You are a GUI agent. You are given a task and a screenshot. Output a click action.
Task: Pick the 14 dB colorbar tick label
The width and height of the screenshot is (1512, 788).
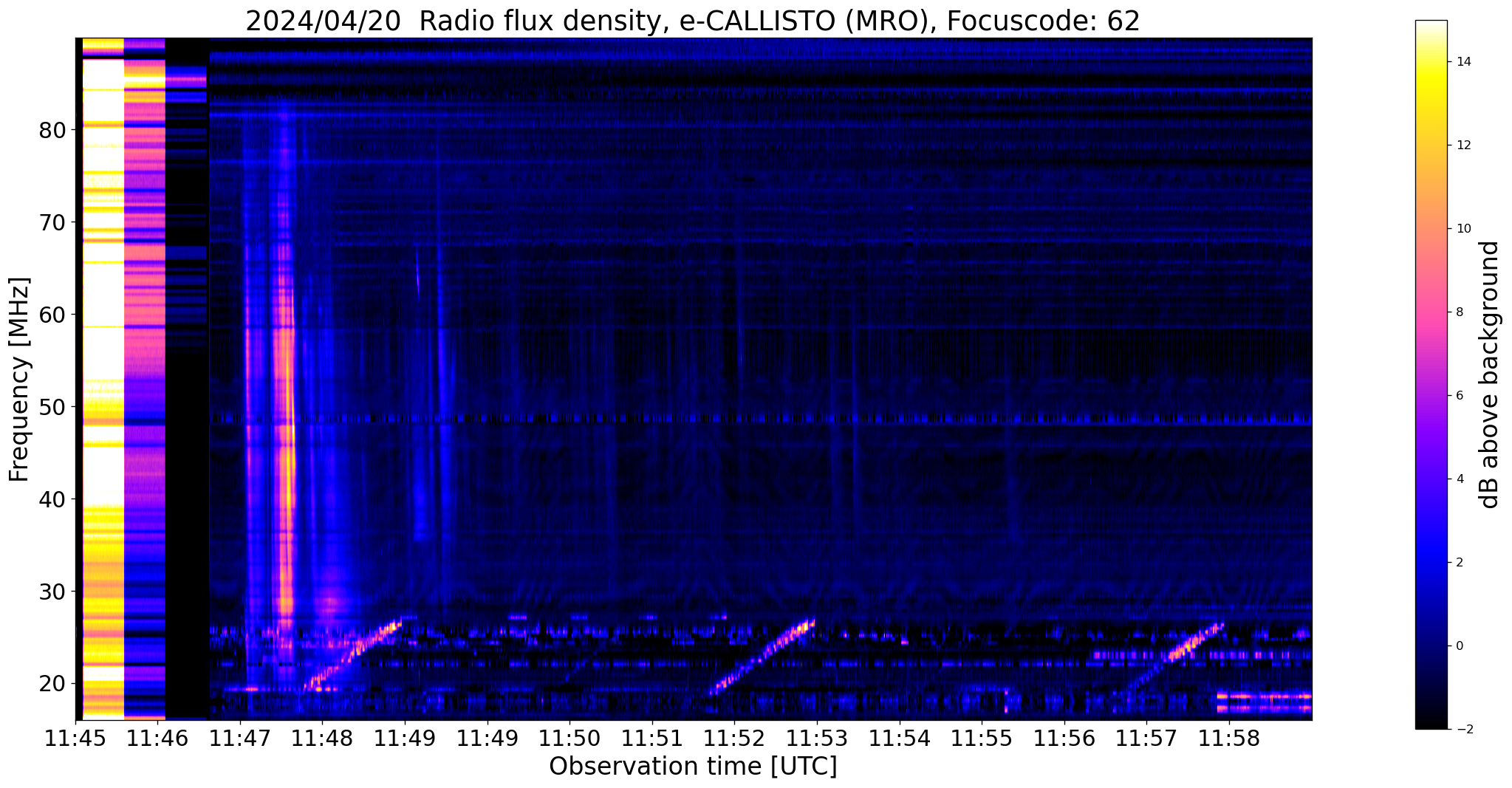(x=1465, y=62)
